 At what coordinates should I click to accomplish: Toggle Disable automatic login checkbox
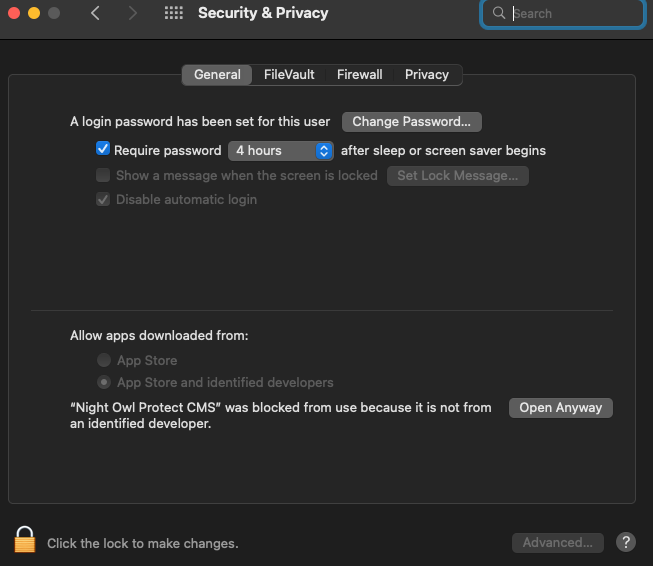[x=102, y=199]
